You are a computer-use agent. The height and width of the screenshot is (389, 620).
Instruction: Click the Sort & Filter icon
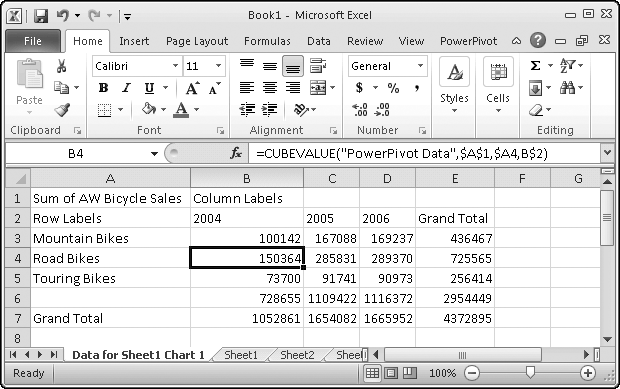[568, 66]
